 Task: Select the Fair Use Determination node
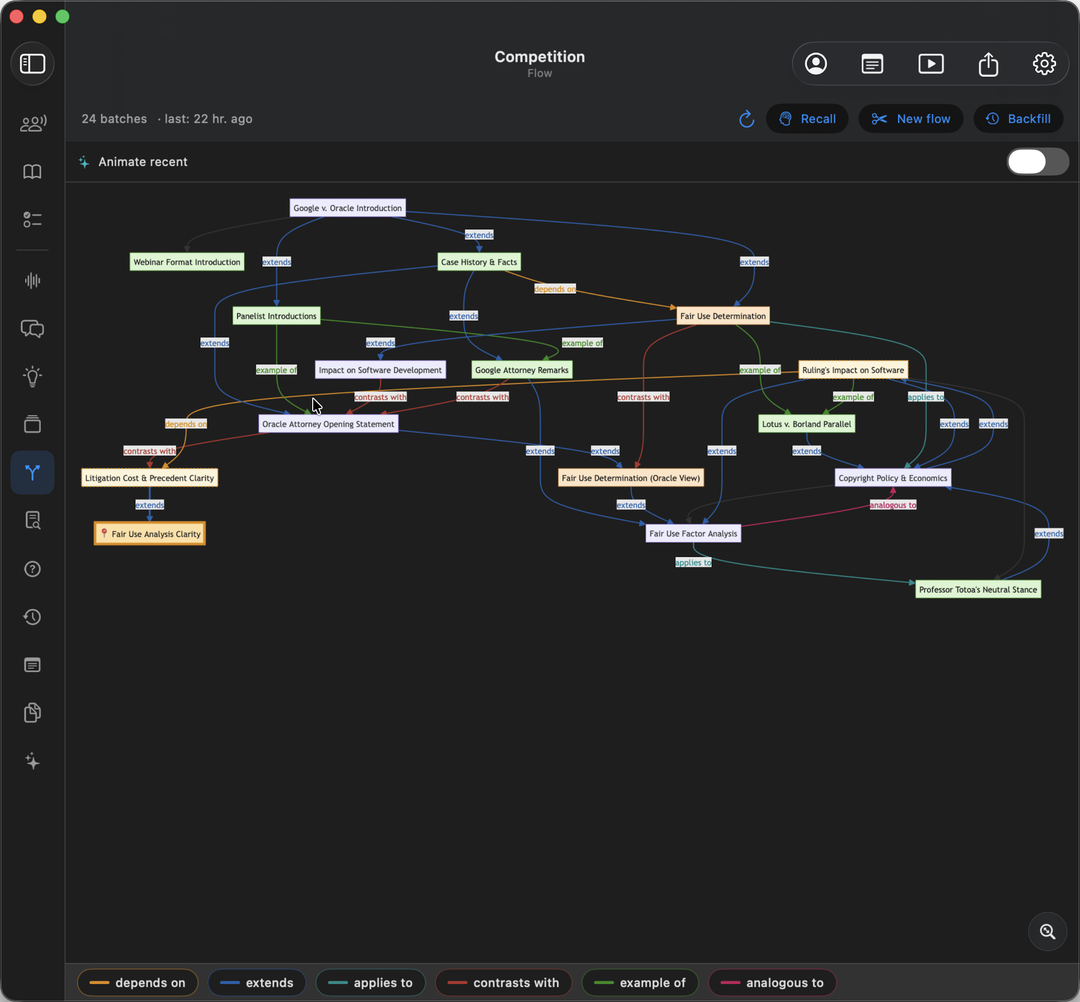tap(723, 316)
